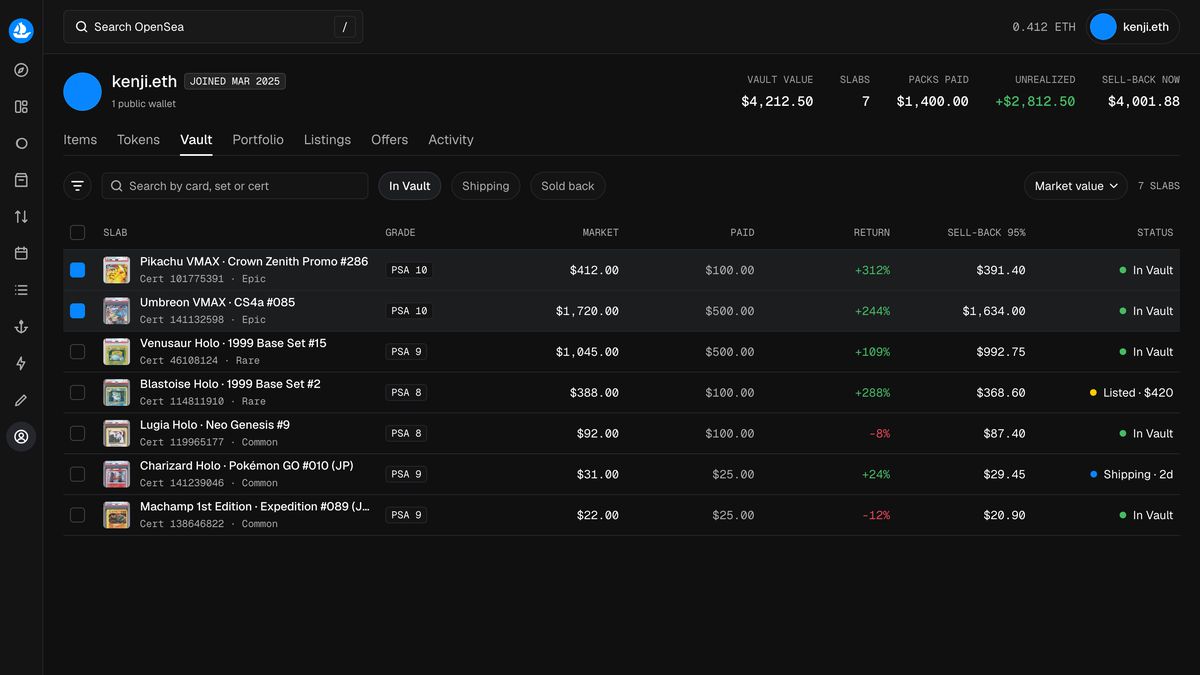The height and width of the screenshot is (675, 1200).
Task: Click the RETURN column header
Action: tap(871, 233)
